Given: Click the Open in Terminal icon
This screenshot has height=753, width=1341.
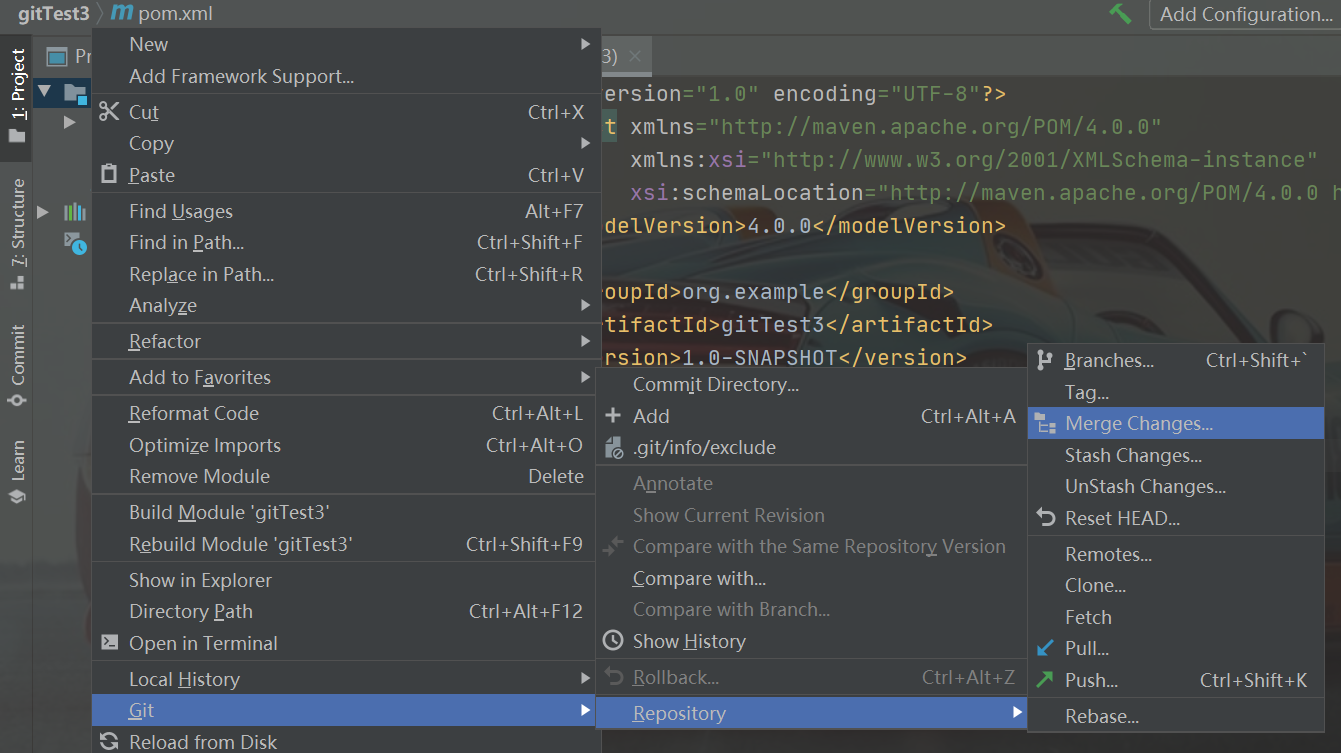Looking at the screenshot, I should pos(109,643).
